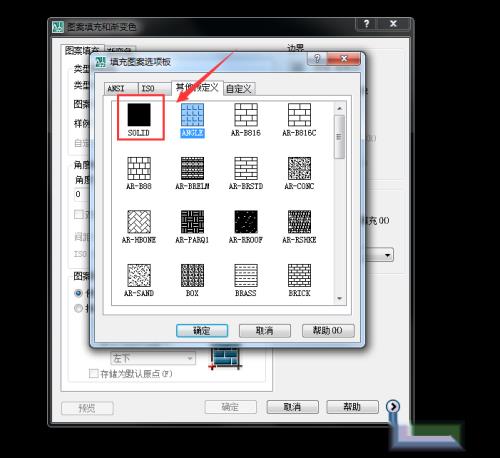Confirm pattern with 确定 in palette dialog
500x458 pixels.
202,331
